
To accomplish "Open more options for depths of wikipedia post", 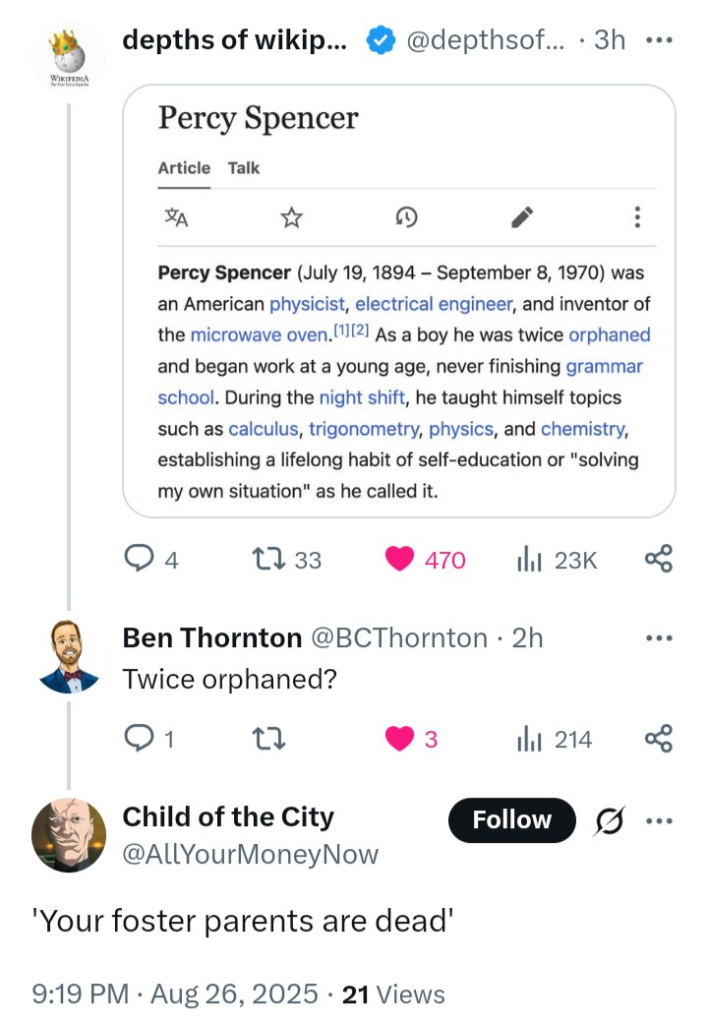I will pos(659,41).
